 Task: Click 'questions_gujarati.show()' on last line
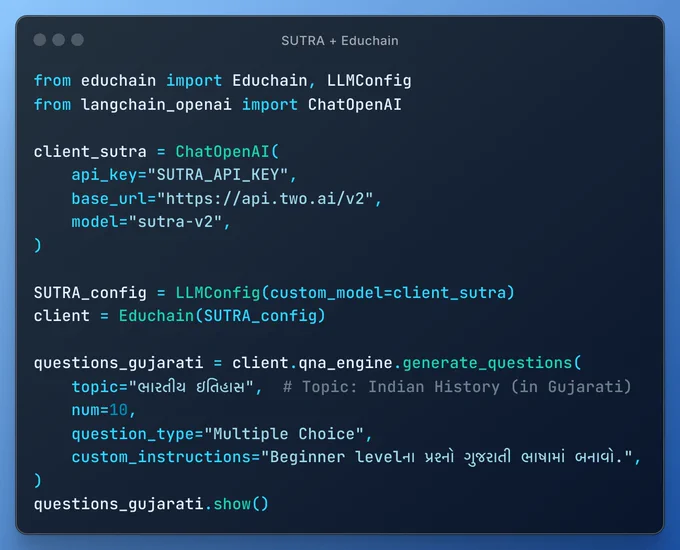pos(151,504)
